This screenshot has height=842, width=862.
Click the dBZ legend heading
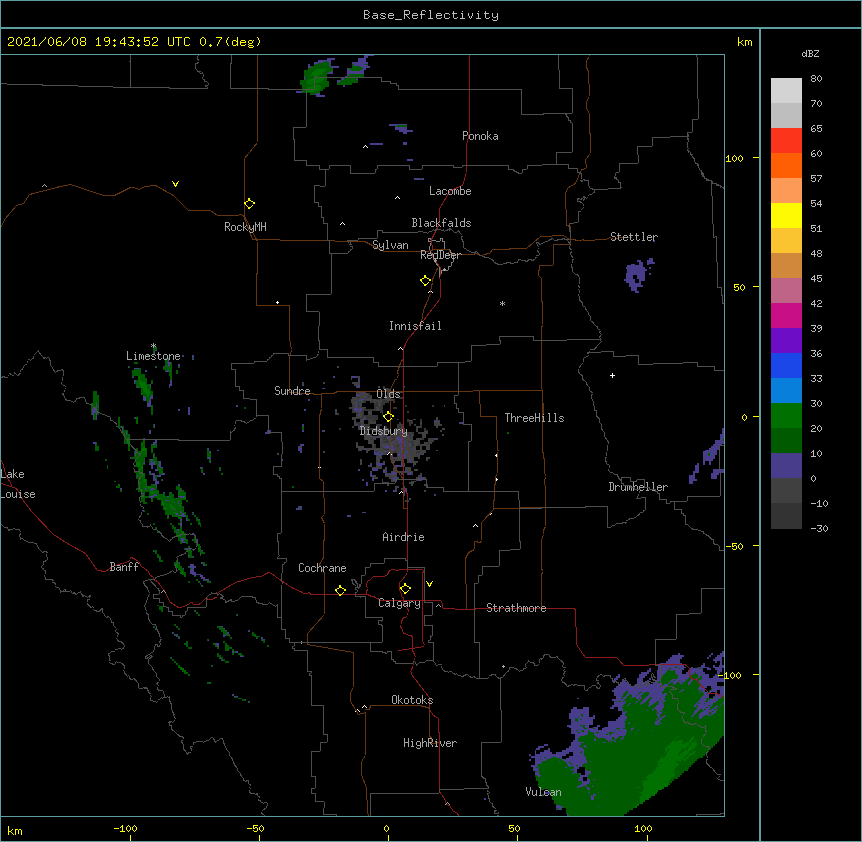pyautogui.click(x=810, y=54)
